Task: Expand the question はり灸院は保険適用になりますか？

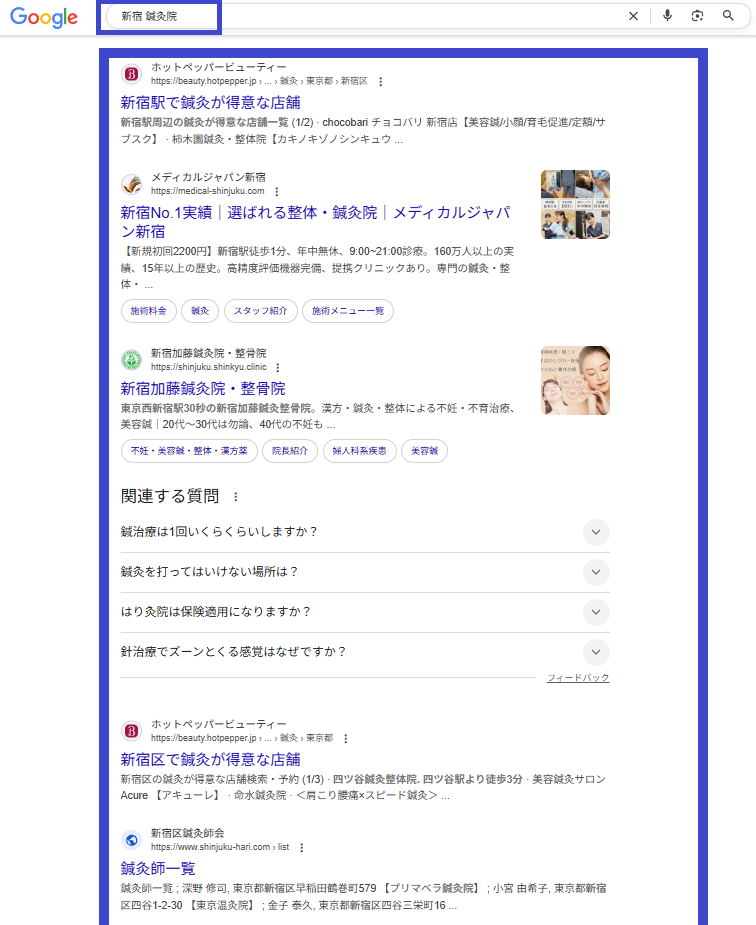Action: pos(365,612)
